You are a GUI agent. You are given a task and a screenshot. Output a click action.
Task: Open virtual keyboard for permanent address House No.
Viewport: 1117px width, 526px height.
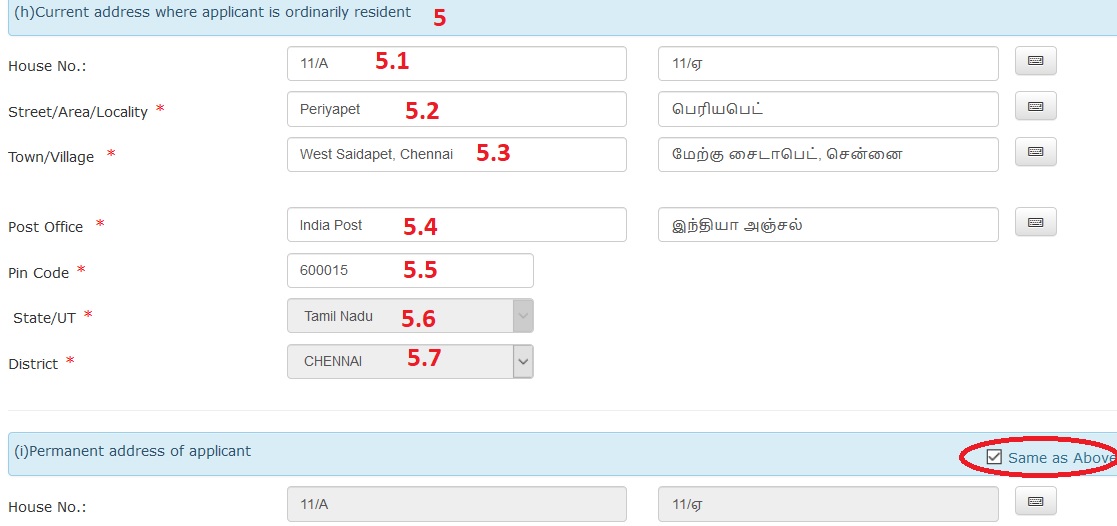(x=1035, y=501)
